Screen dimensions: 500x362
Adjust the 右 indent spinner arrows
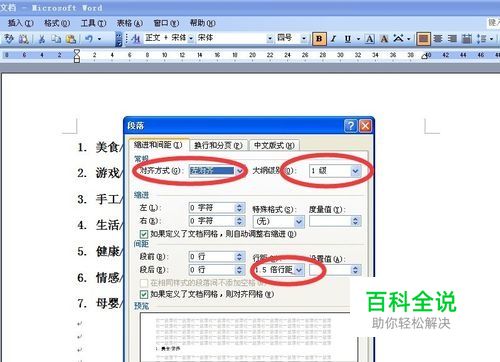click(239, 221)
